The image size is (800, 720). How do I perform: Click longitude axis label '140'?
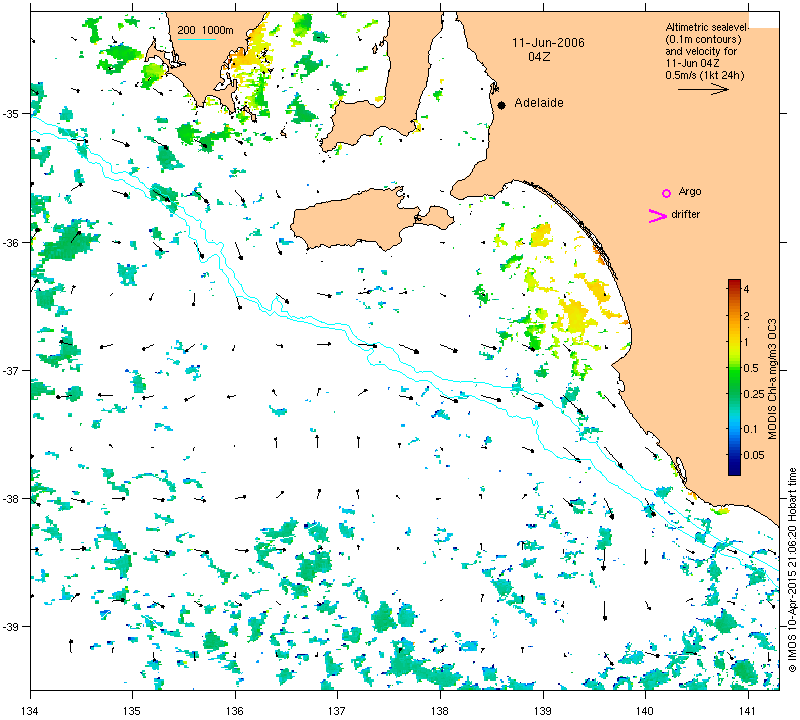(645, 711)
